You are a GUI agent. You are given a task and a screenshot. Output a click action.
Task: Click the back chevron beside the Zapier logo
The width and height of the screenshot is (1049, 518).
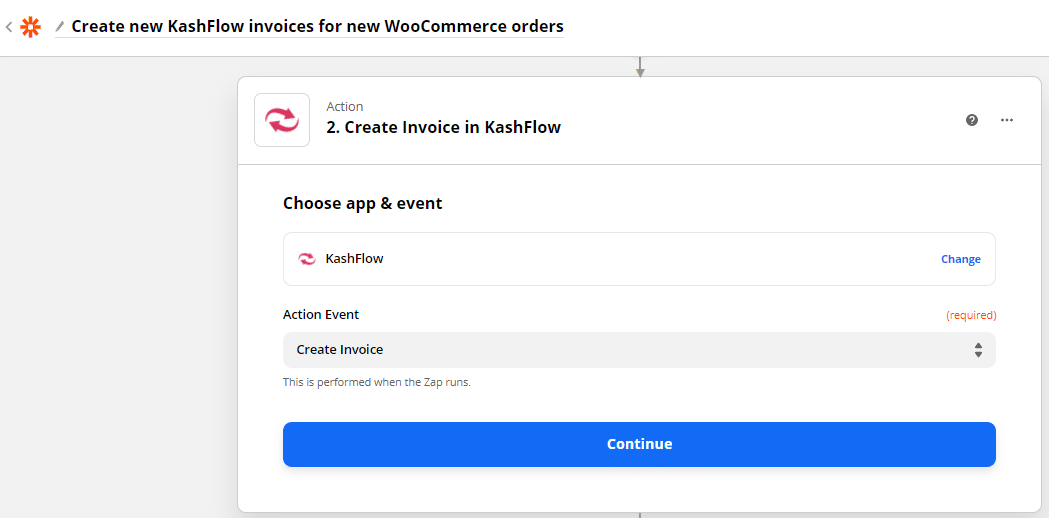click(x=9, y=27)
